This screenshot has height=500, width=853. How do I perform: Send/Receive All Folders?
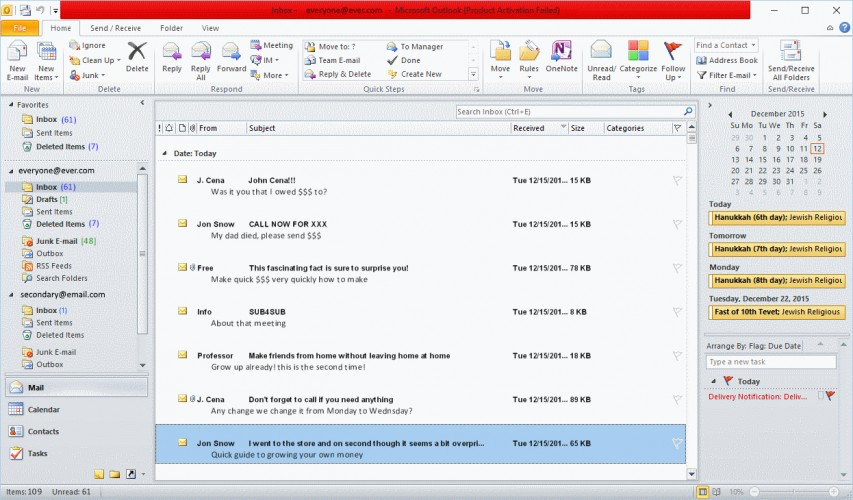tap(791, 61)
